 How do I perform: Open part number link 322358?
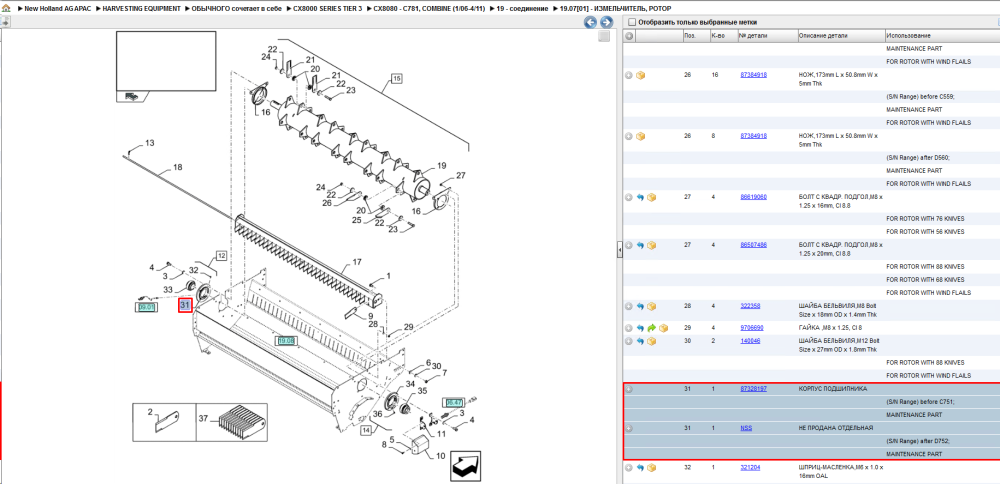point(750,306)
